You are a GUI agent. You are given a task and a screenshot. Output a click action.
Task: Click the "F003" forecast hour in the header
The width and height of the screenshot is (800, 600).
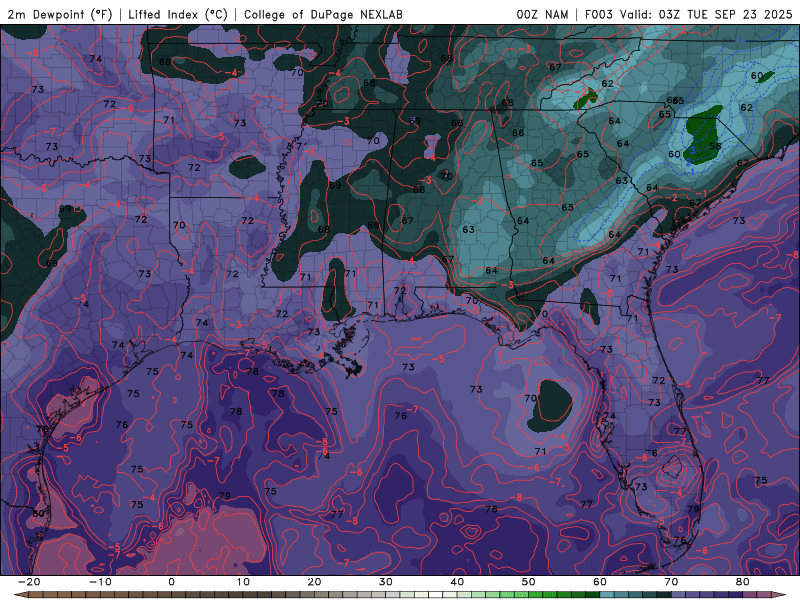pyautogui.click(x=599, y=14)
